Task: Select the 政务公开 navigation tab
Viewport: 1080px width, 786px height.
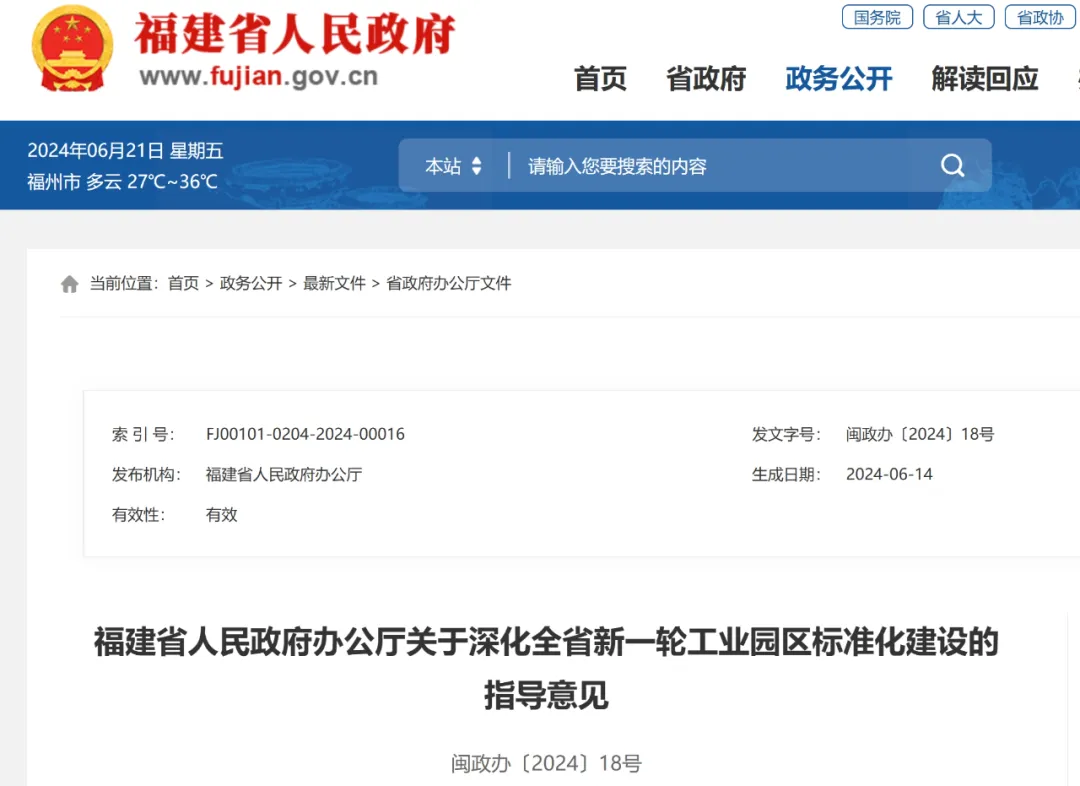Action: tap(838, 79)
